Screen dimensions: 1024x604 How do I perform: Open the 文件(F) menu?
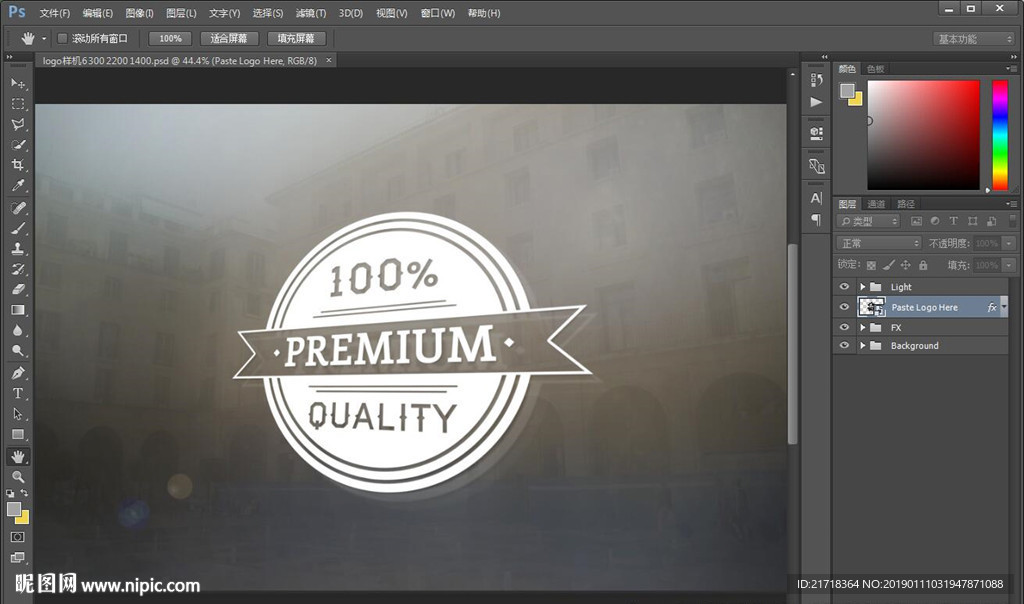pos(55,13)
